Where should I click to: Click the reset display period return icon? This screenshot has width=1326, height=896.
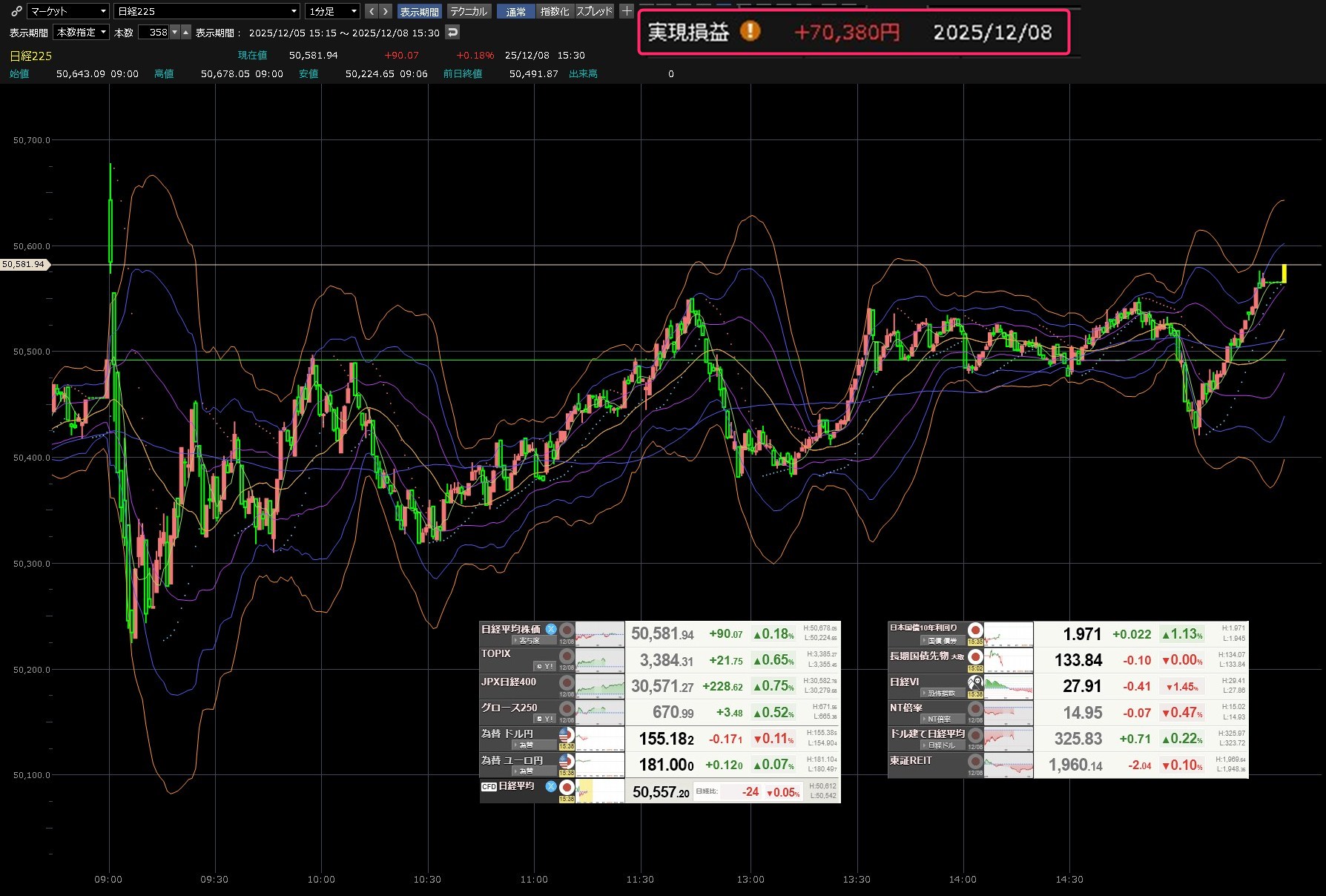coord(452,32)
